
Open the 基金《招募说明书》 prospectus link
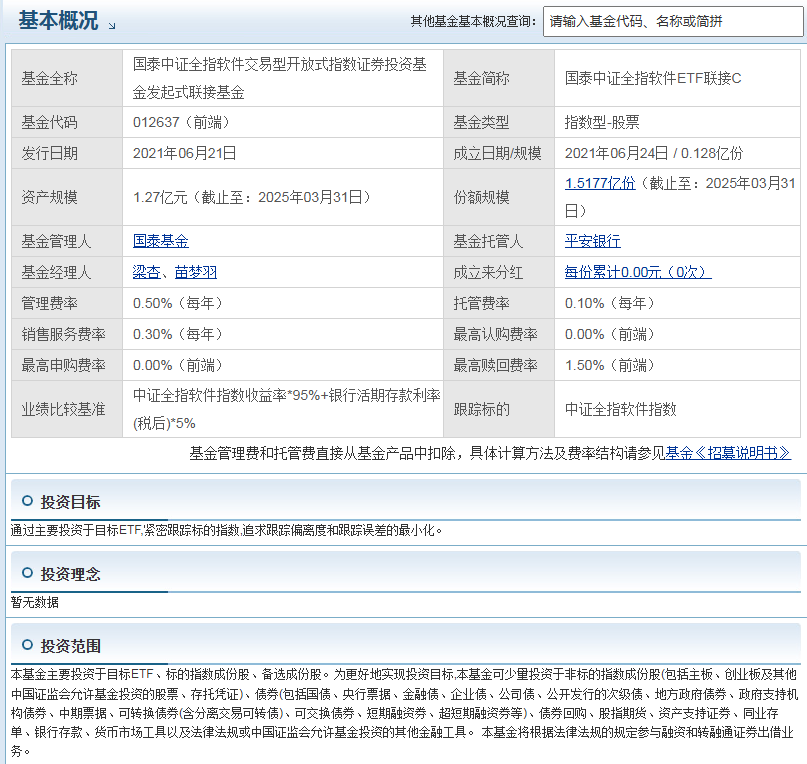pyautogui.click(x=728, y=453)
